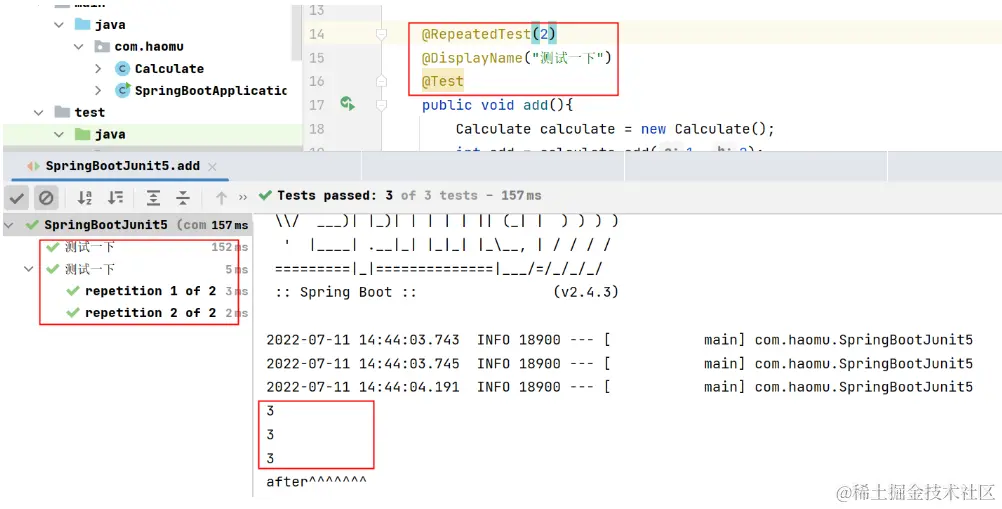This screenshot has height=509, width=1002.
Task: Select second 测试一下 test taking 5 ms
Action: tap(89, 270)
